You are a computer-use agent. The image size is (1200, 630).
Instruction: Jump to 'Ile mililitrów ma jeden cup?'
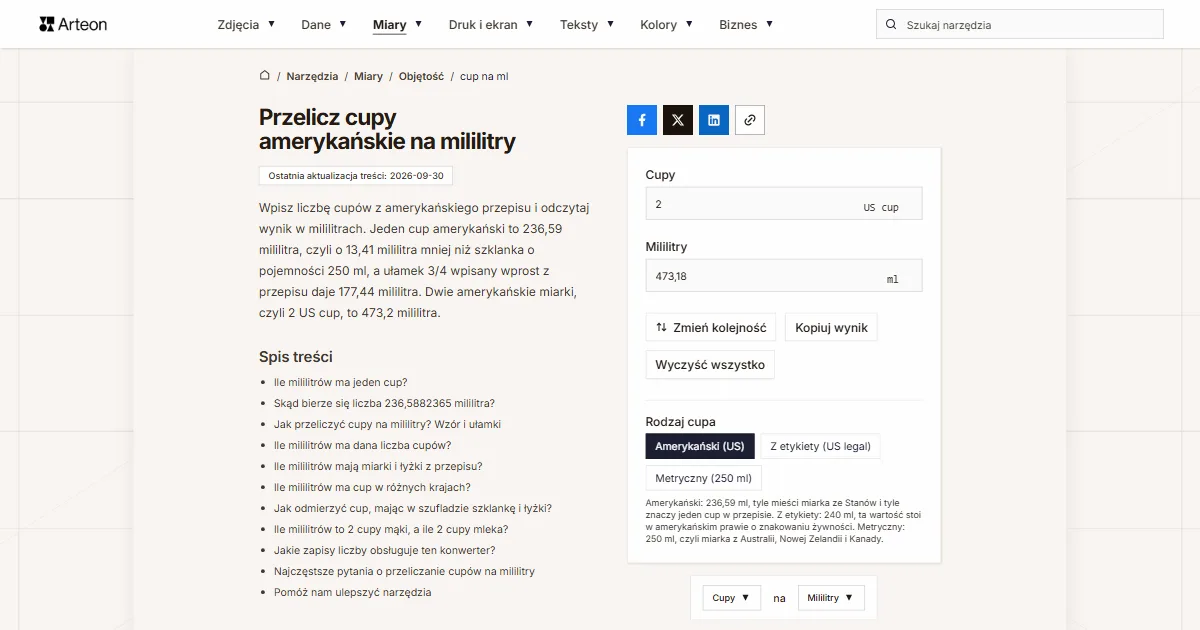341,382
